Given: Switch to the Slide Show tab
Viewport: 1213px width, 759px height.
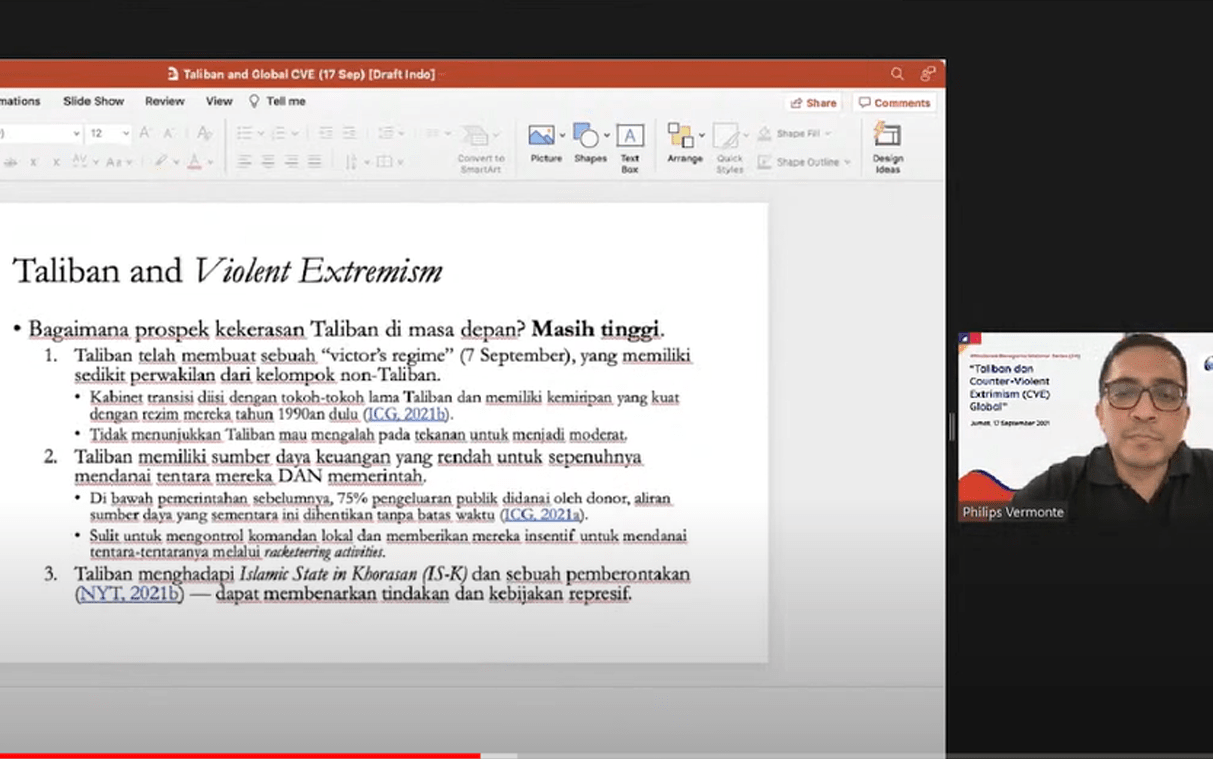Looking at the screenshot, I should [x=93, y=101].
